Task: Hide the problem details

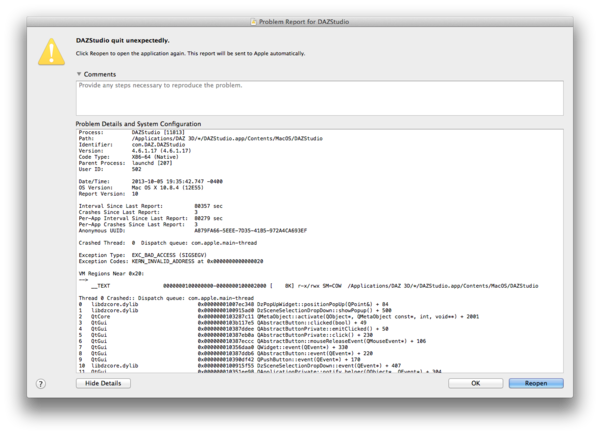Action: pyautogui.click(x=103, y=383)
